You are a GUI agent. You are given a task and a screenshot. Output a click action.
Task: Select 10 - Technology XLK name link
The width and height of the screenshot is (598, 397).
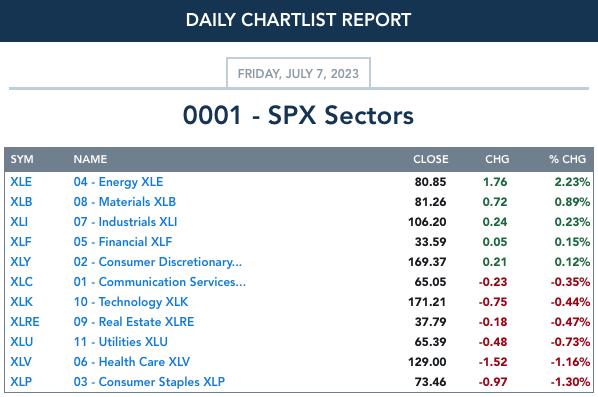pyautogui.click(x=131, y=302)
